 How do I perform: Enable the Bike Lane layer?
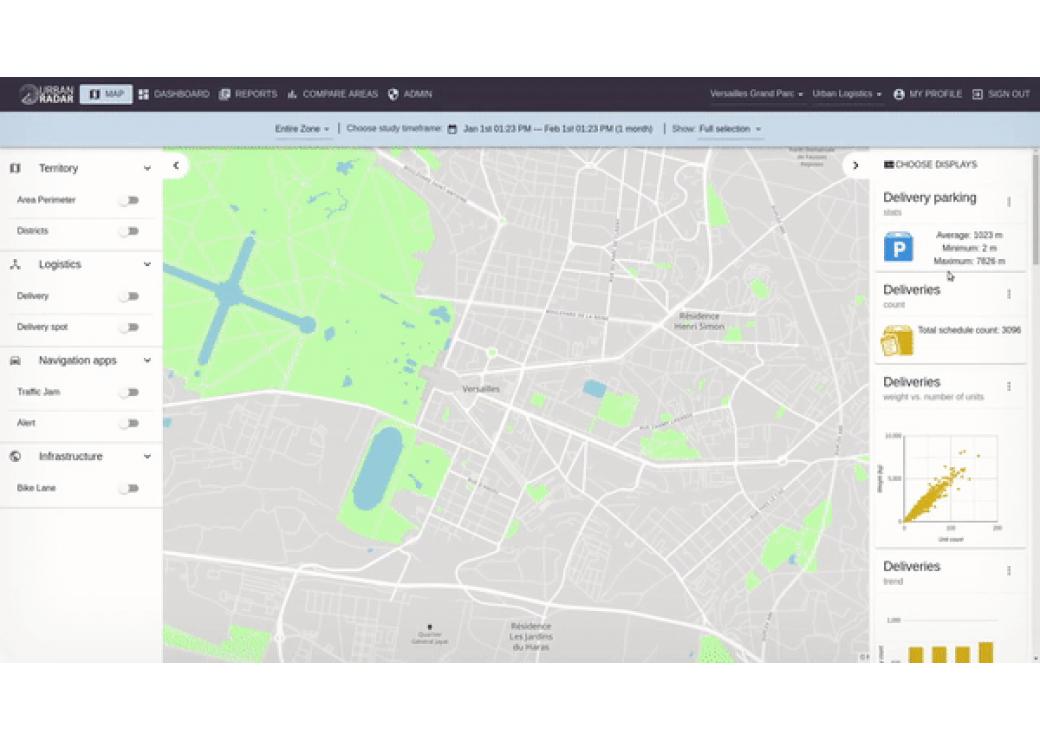click(x=130, y=489)
